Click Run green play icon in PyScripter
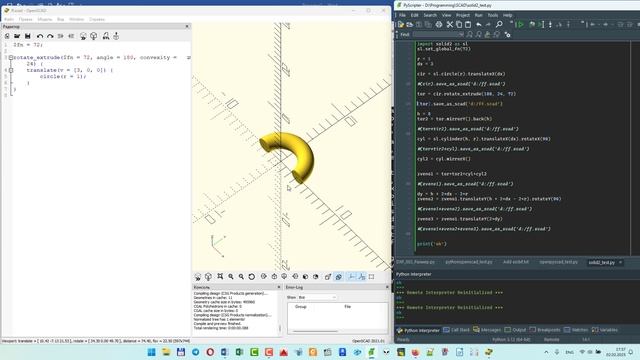The image size is (640, 360). point(520,25)
